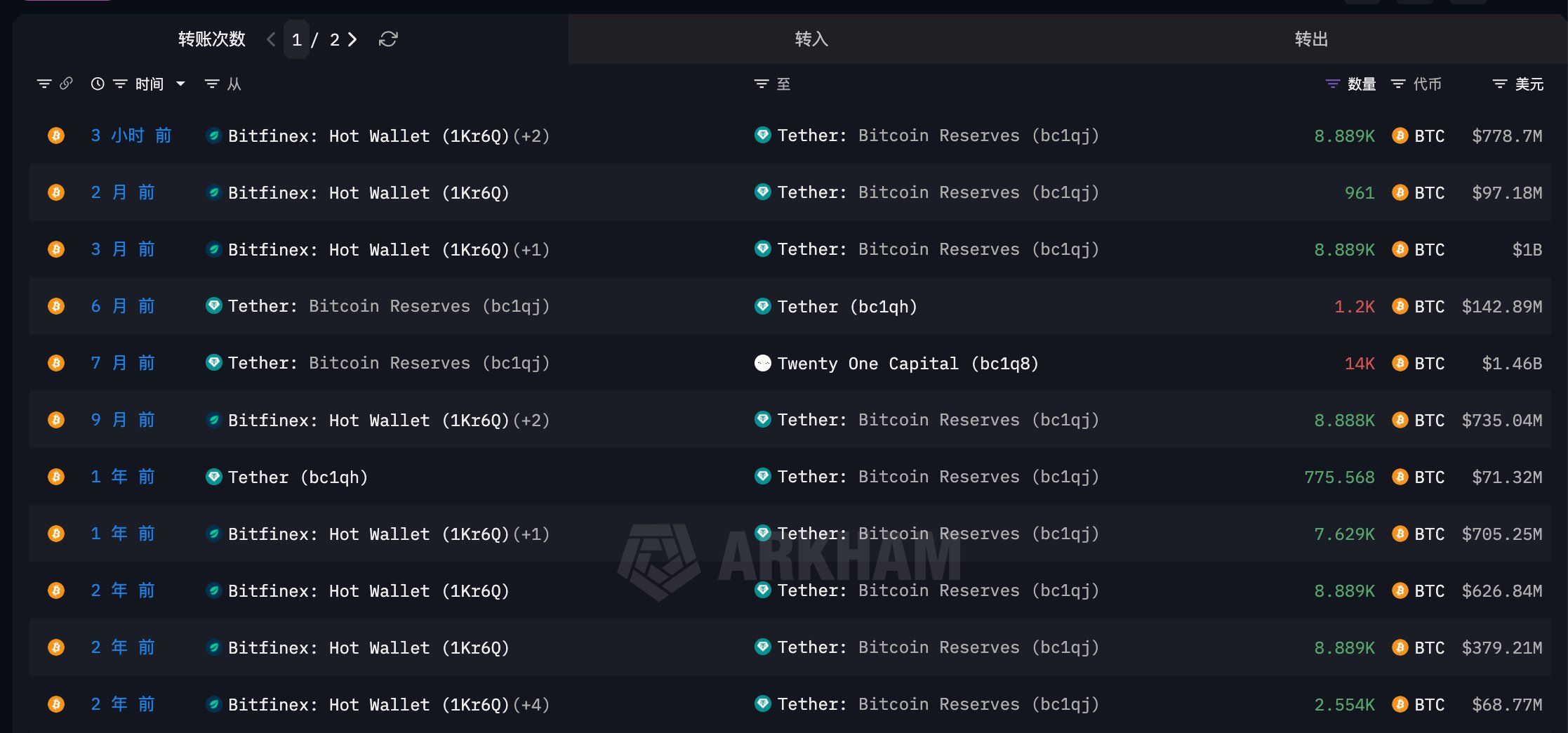Click the page number field showing 1
This screenshot has height=733, width=1568.
pyautogui.click(x=297, y=40)
